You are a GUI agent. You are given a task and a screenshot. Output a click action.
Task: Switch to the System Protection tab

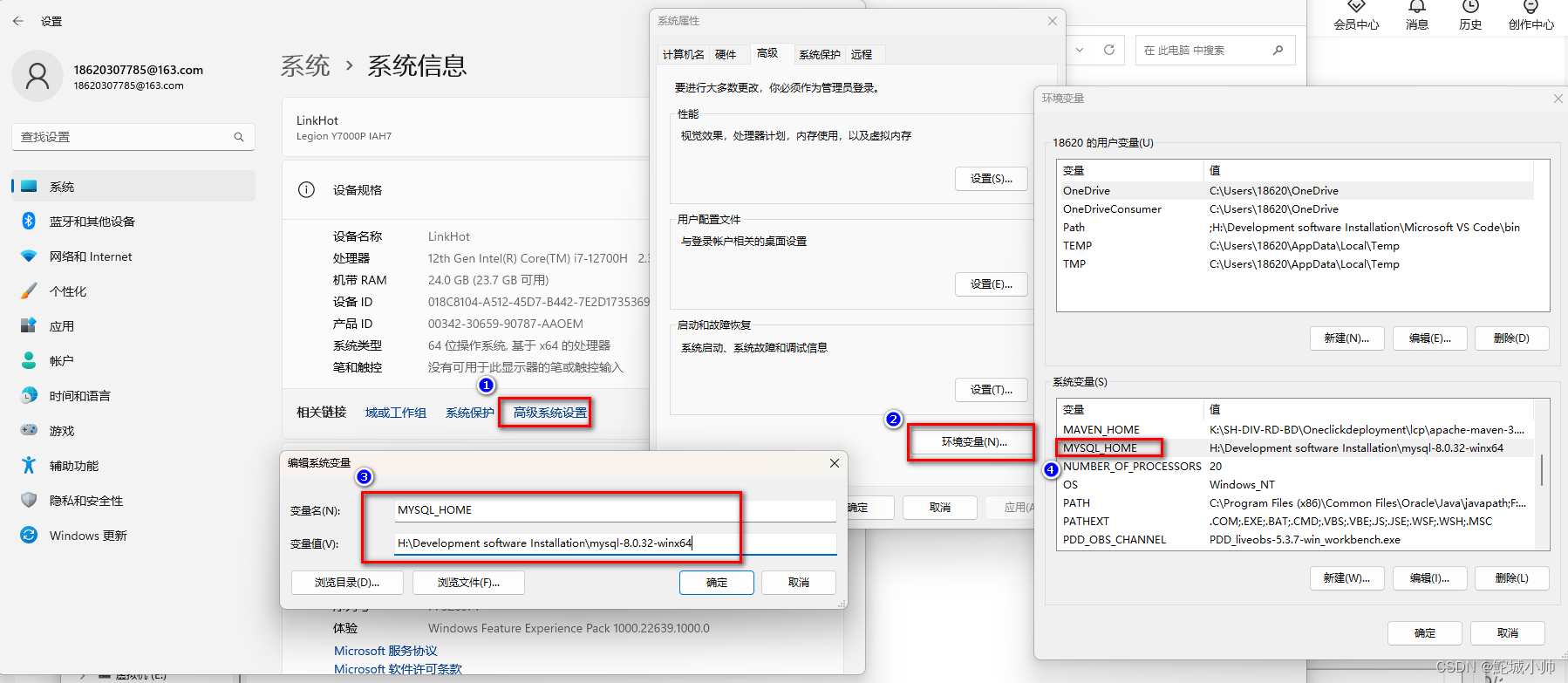tap(820, 54)
